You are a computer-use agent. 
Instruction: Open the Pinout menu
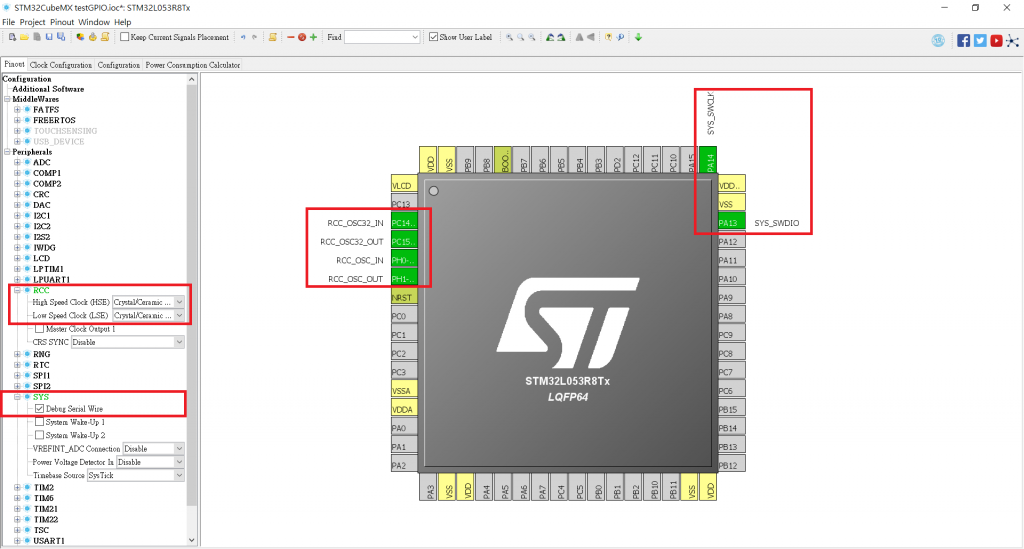[62, 22]
